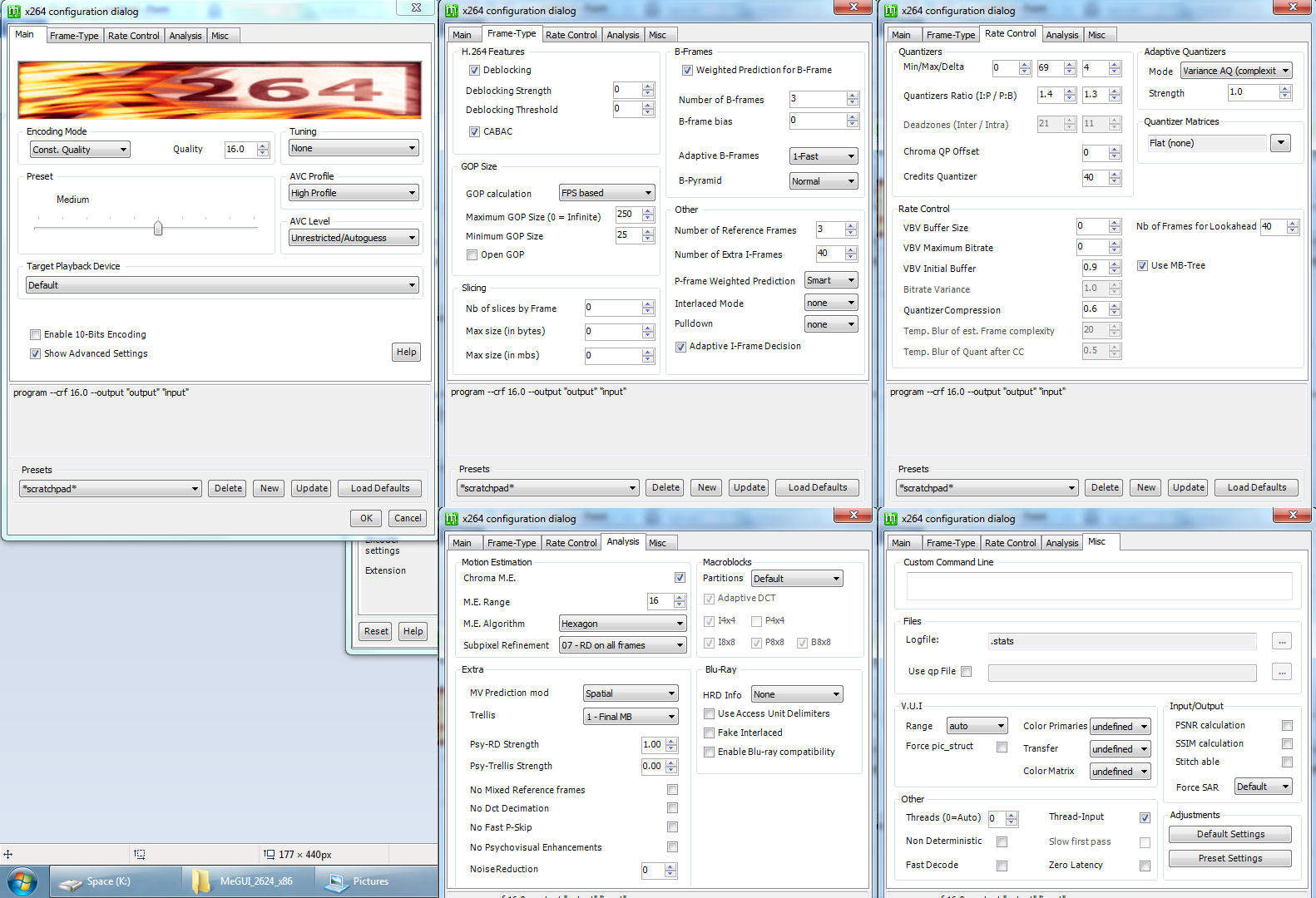Open the Windows Start menu

point(22,881)
